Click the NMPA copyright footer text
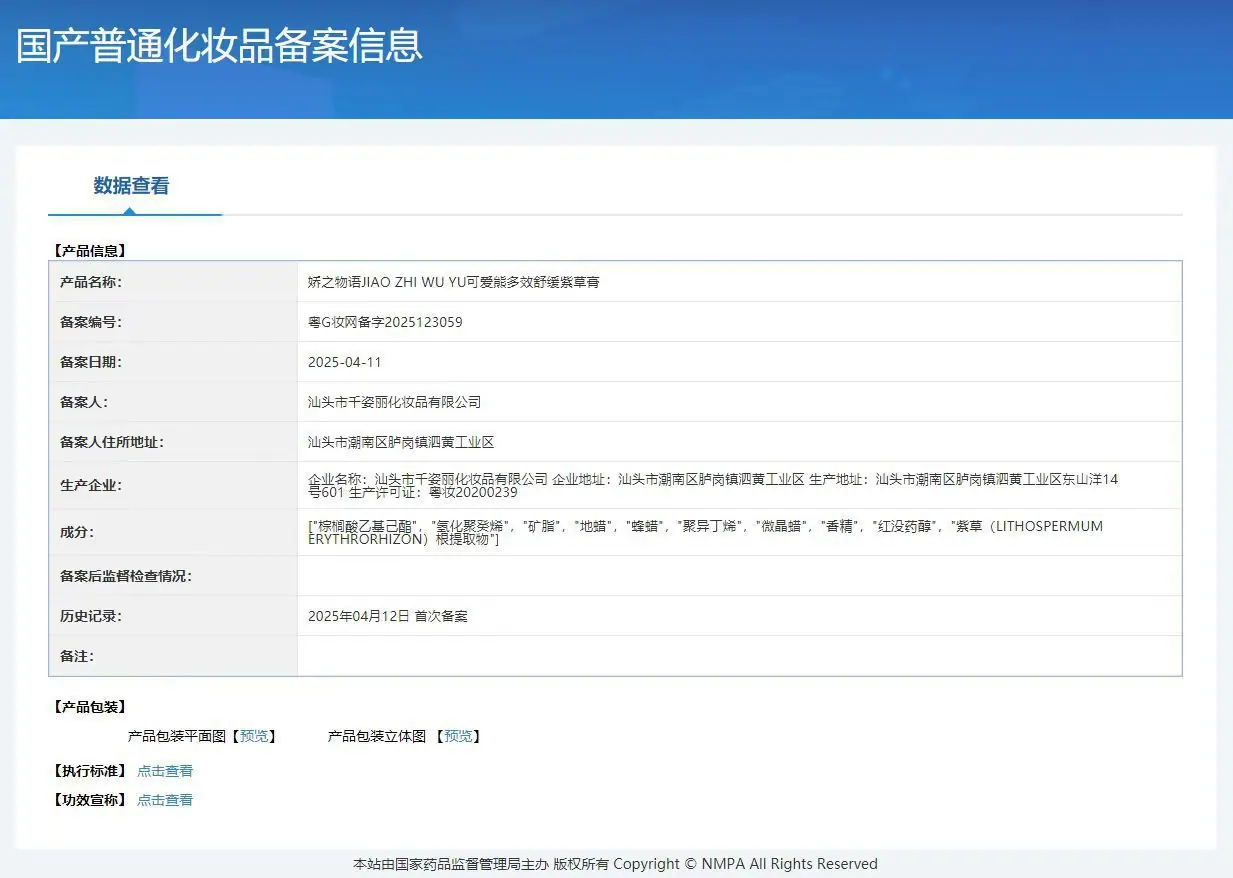This screenshot has height=878, width=1233. click(x=615, y=864)
